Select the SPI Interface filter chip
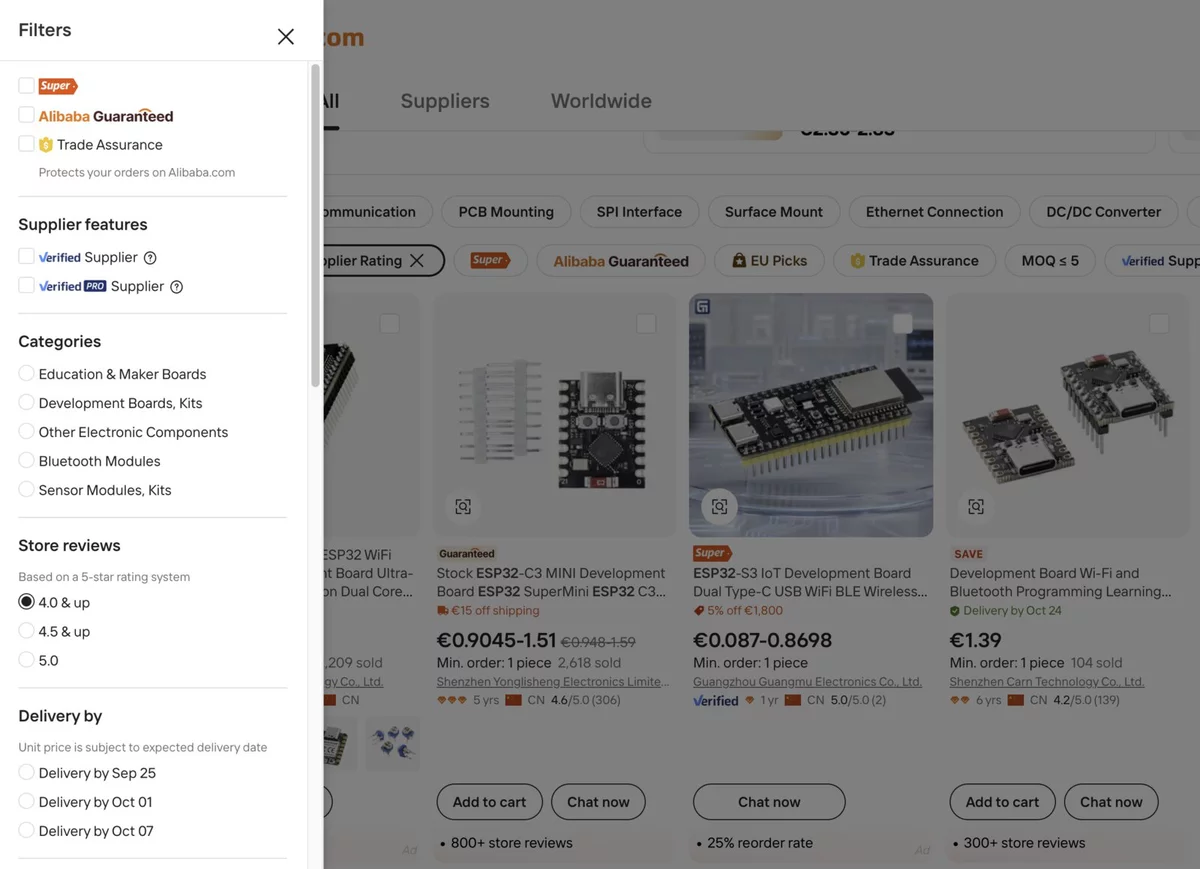The image size is (1200, 869). point(639,212)
